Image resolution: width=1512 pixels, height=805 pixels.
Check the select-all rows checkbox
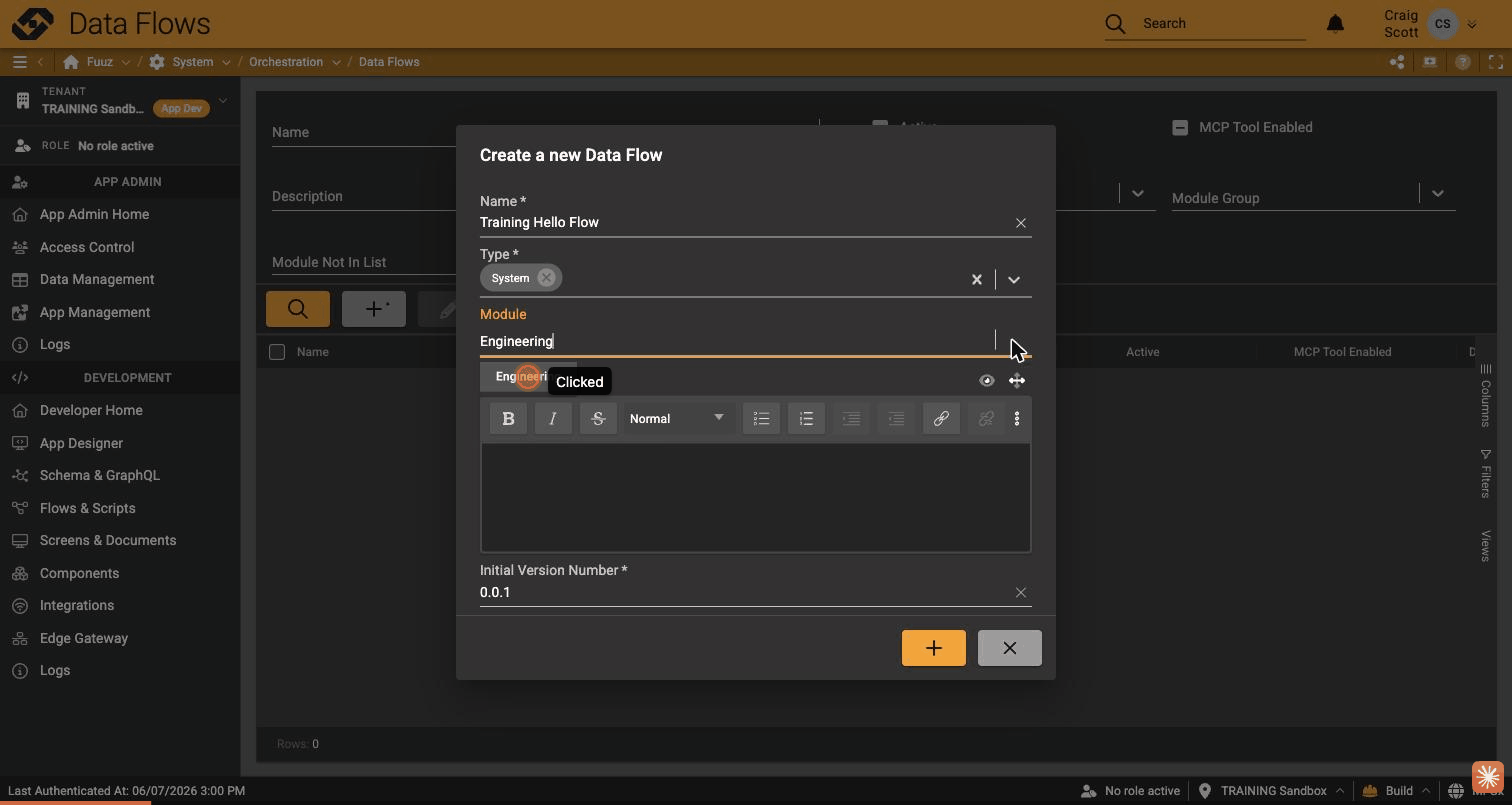coord(277,352)
